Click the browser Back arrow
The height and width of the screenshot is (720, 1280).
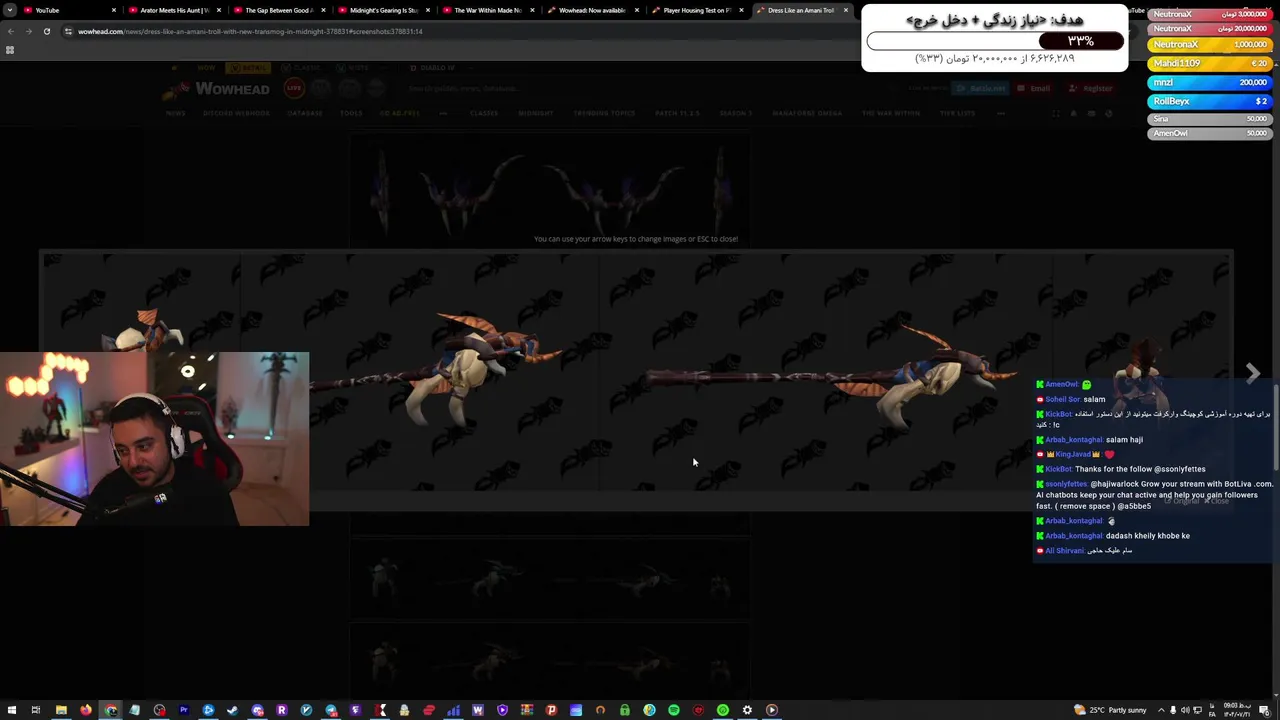click(x=10, y=31)
